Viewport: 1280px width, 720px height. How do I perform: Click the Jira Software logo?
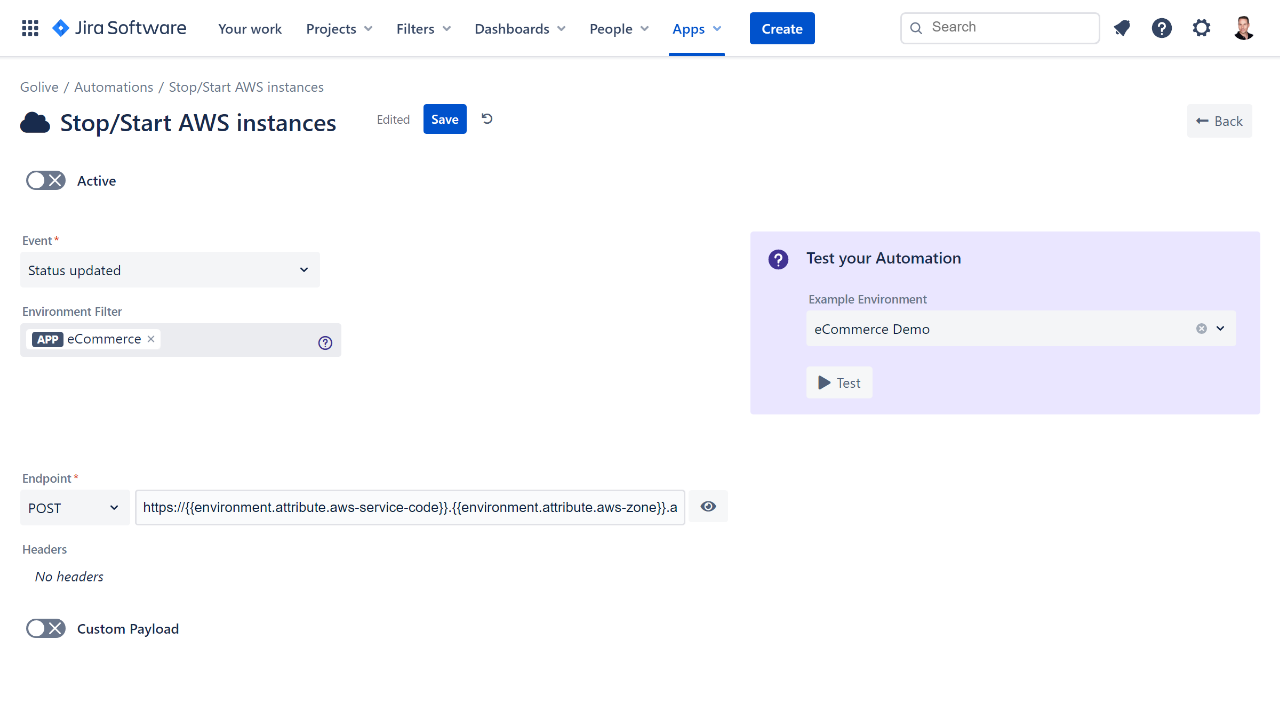point(119,28)
